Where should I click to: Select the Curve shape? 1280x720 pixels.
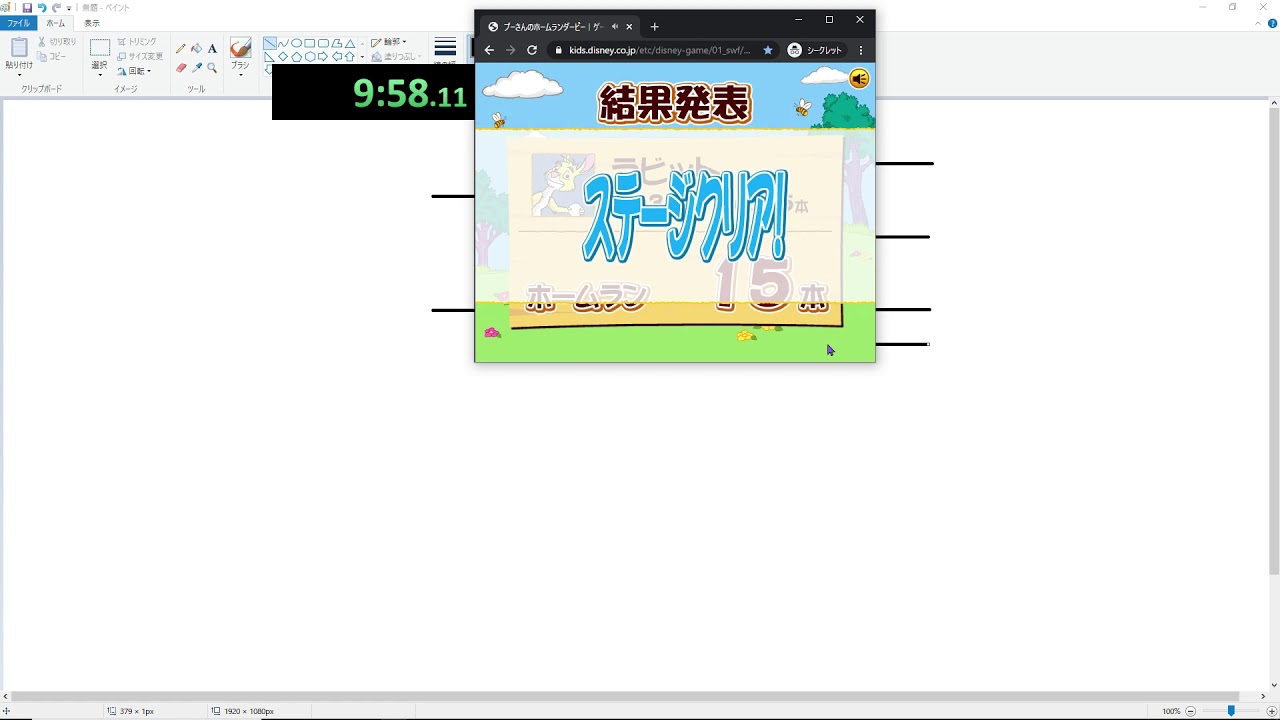click(284, 44)
